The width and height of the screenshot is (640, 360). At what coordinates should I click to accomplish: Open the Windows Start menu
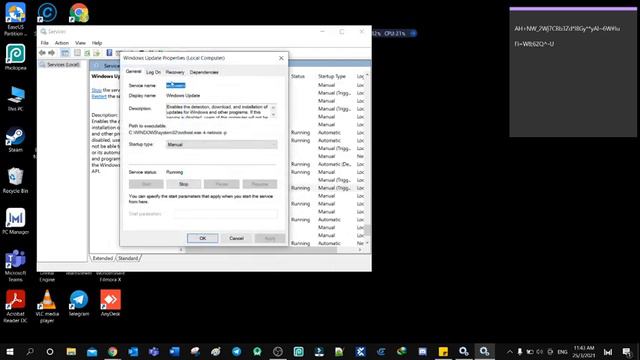pyautogui.click(x=10, y=351)
